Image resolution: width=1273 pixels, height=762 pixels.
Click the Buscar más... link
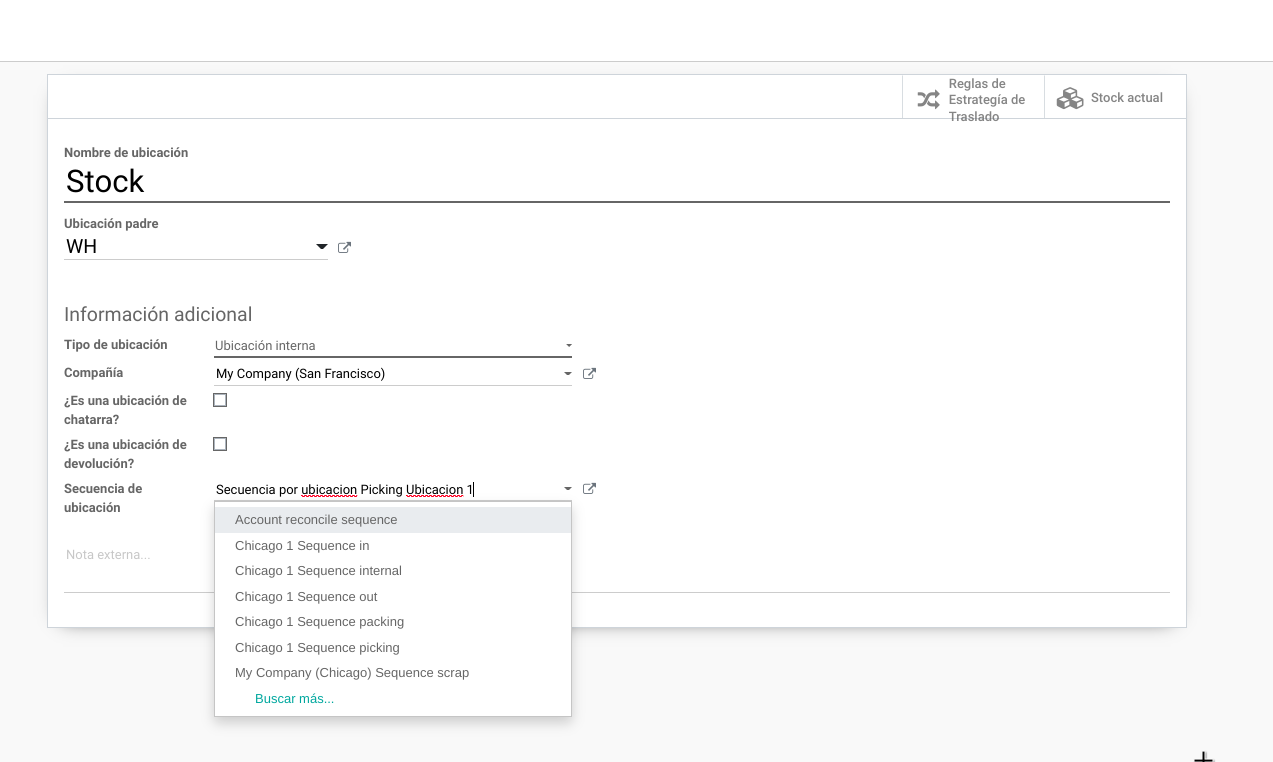(x=294, y=698)
